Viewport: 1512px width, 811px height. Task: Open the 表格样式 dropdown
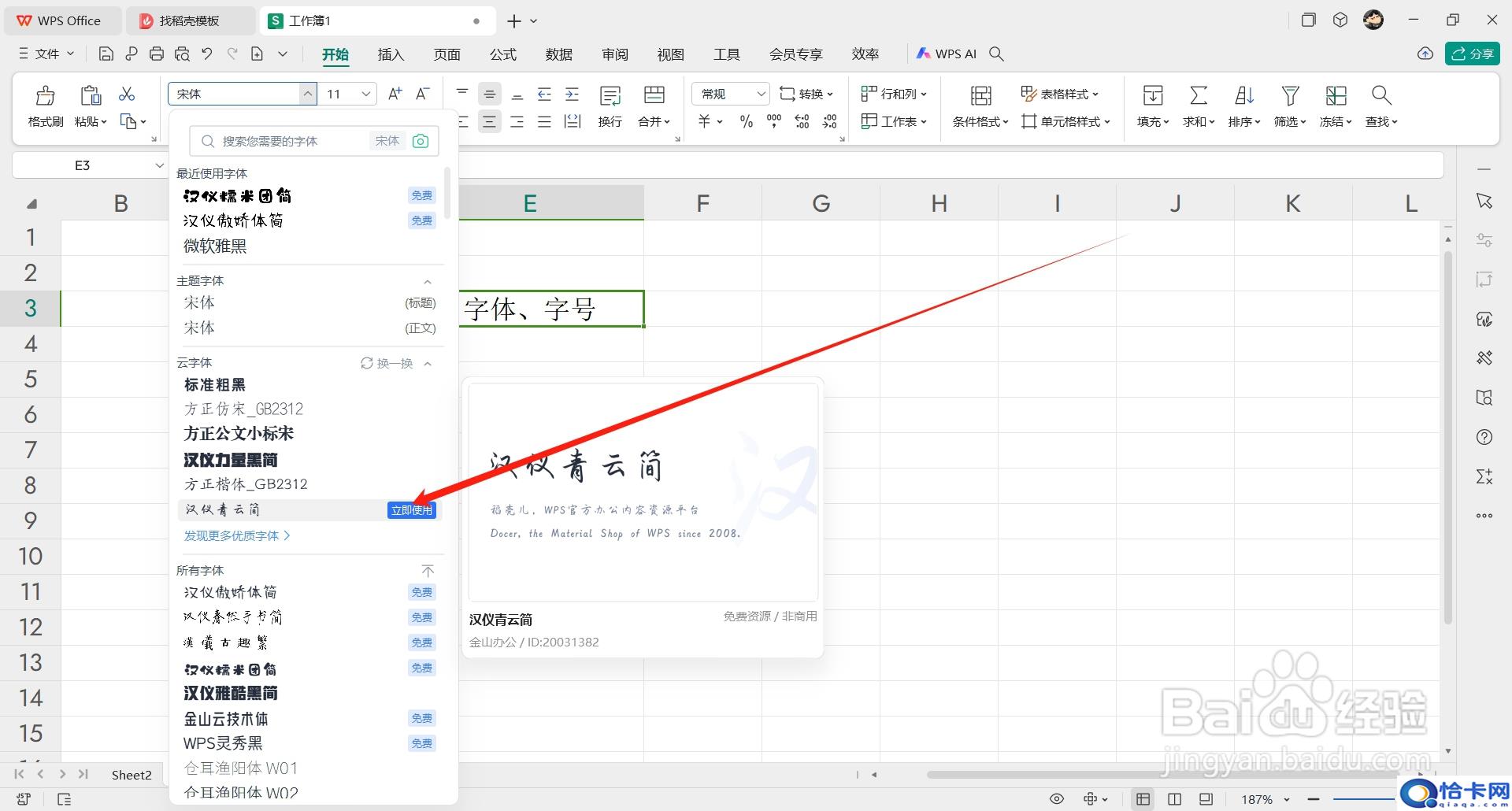1060,94
